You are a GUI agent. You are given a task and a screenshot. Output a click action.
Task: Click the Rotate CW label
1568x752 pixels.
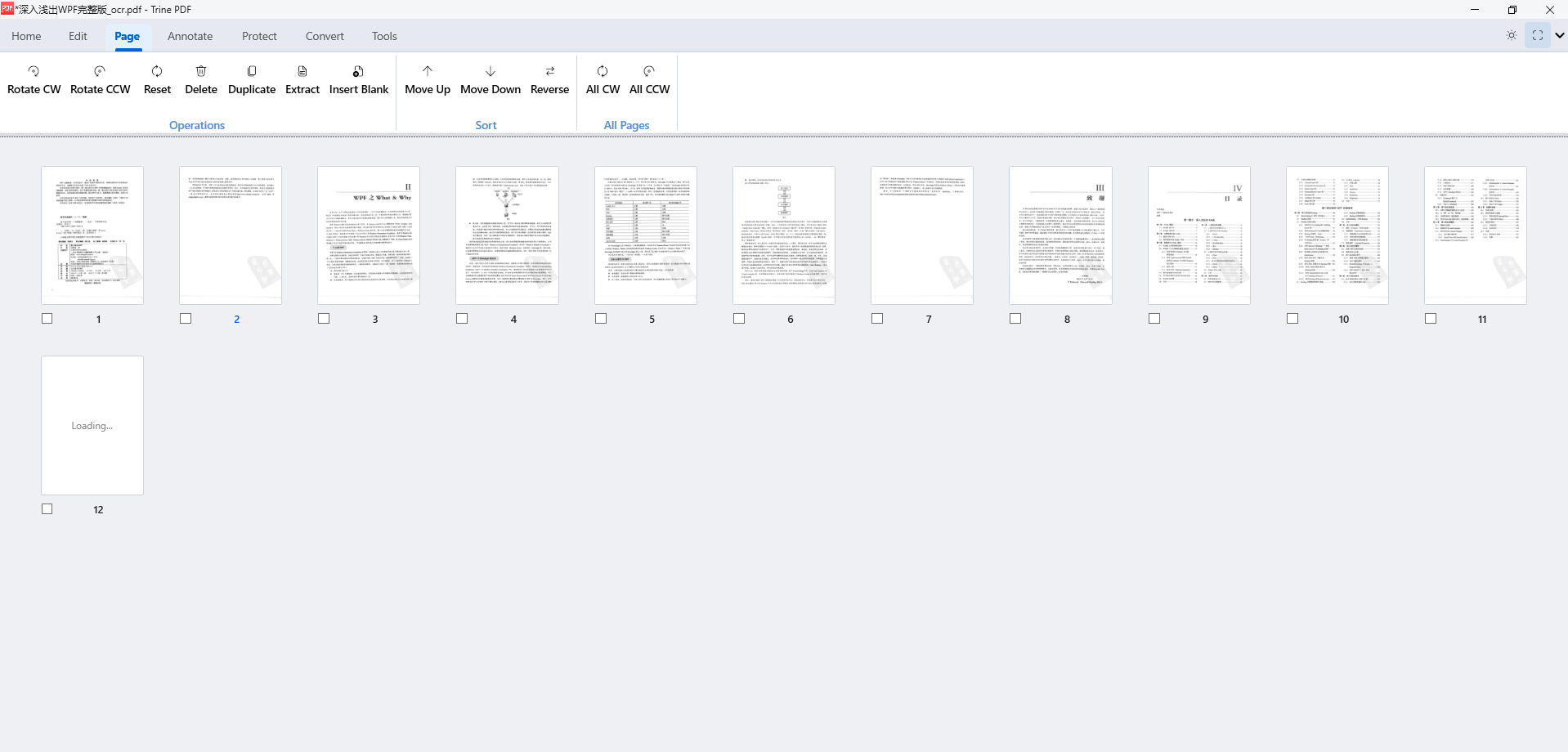coord(34,89)
